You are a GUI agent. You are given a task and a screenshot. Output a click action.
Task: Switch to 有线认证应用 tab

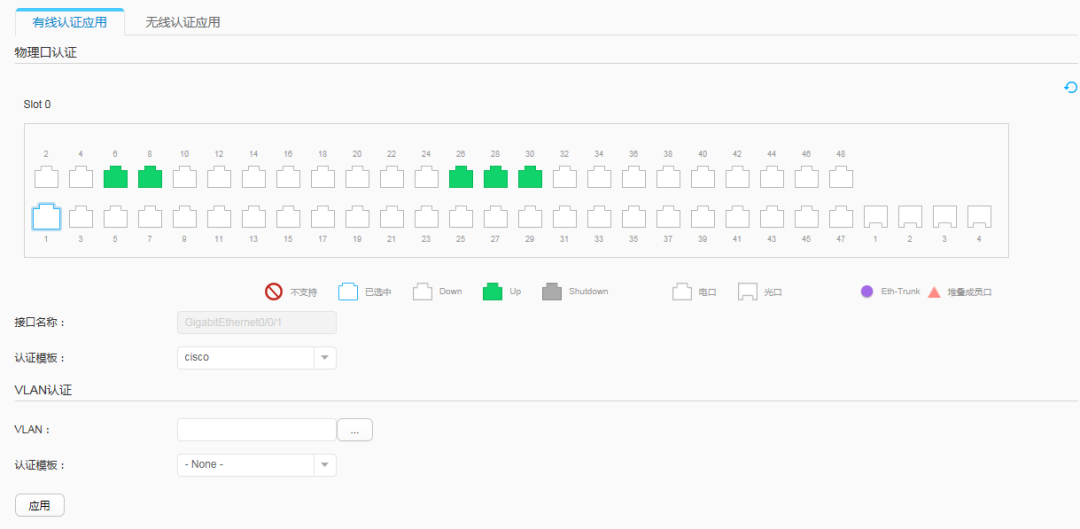pyautogui.click(x=70, y=22)
